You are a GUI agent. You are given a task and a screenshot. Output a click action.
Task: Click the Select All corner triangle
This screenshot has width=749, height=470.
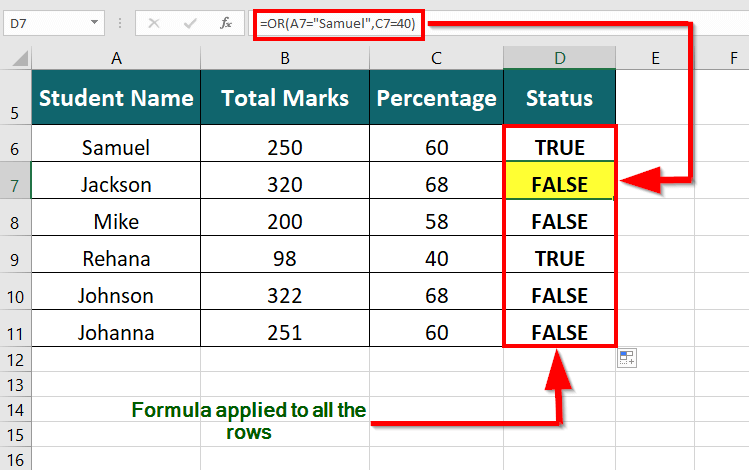[20, 58]
